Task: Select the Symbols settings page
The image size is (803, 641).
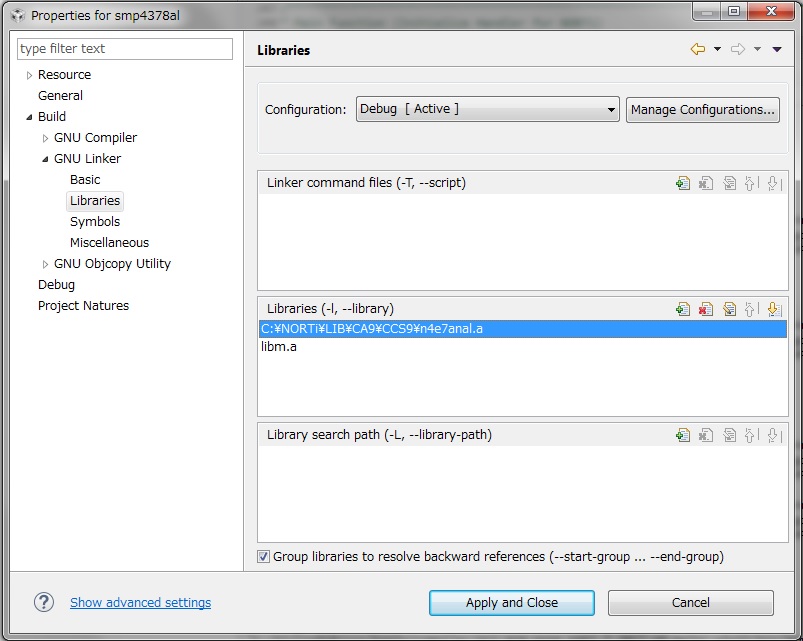Action: (x=95, y=221)
